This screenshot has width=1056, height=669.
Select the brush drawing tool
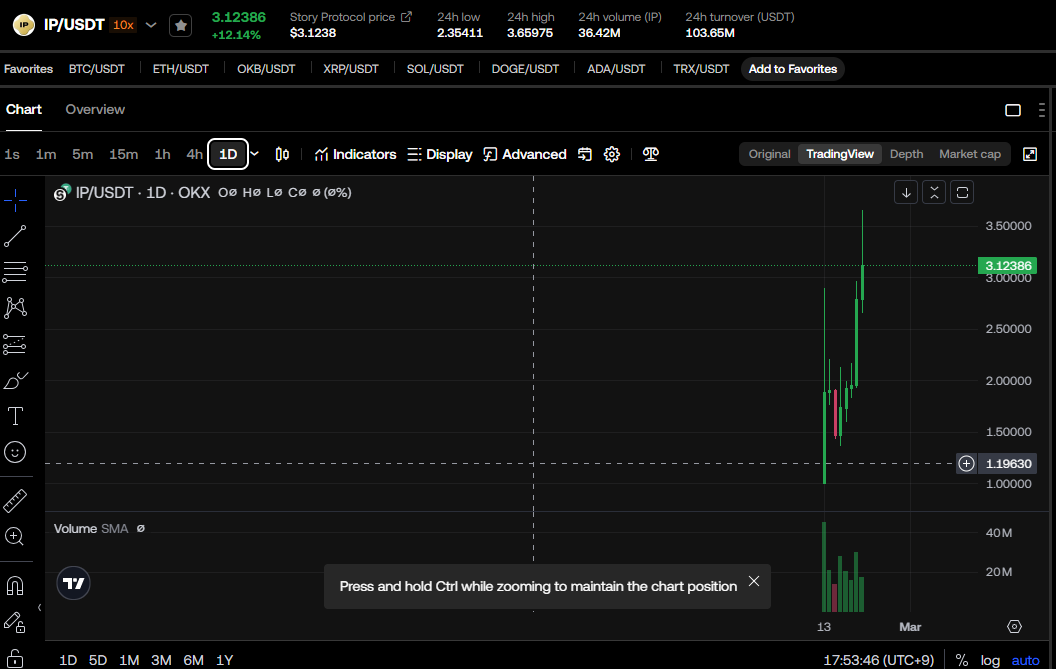point(15,381)
